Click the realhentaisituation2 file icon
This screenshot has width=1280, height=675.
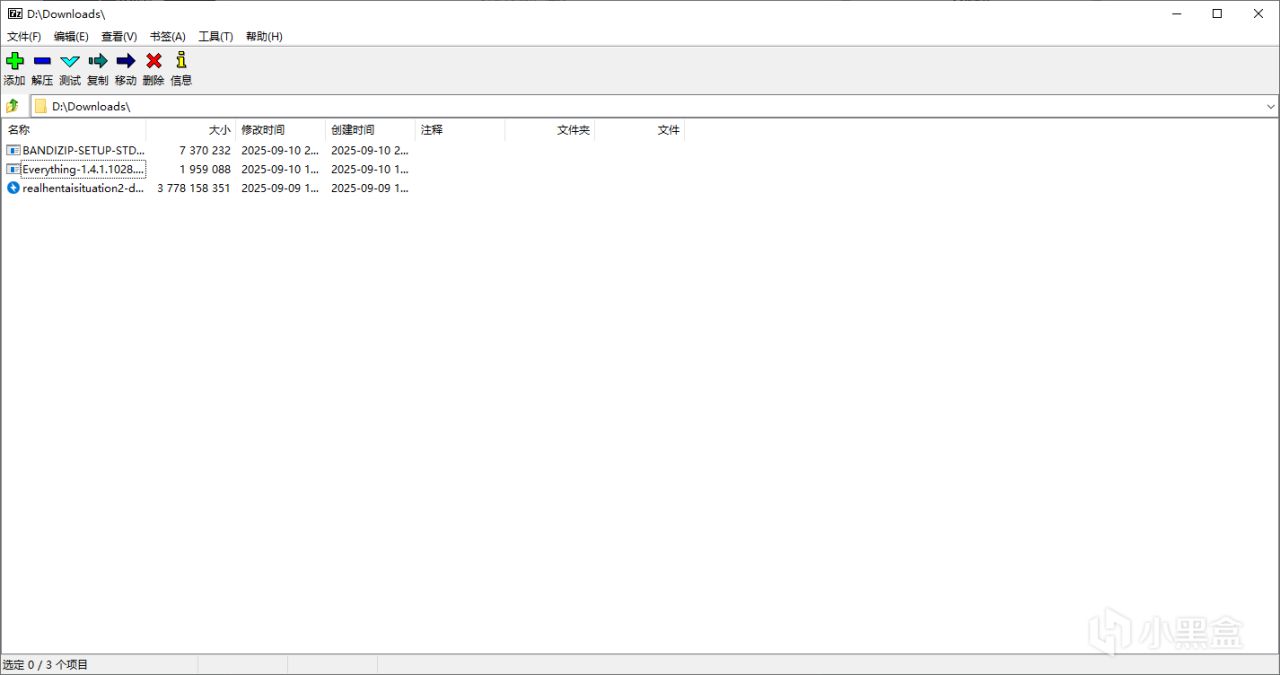(x=13, y=188)
